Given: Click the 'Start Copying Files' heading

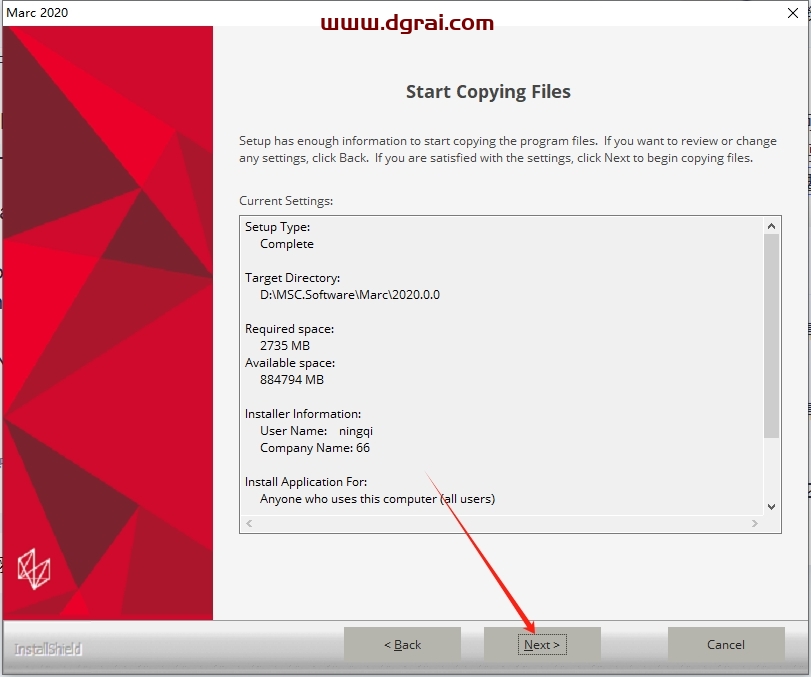Looking at the screenshot, I should click(x=488, y=92).
